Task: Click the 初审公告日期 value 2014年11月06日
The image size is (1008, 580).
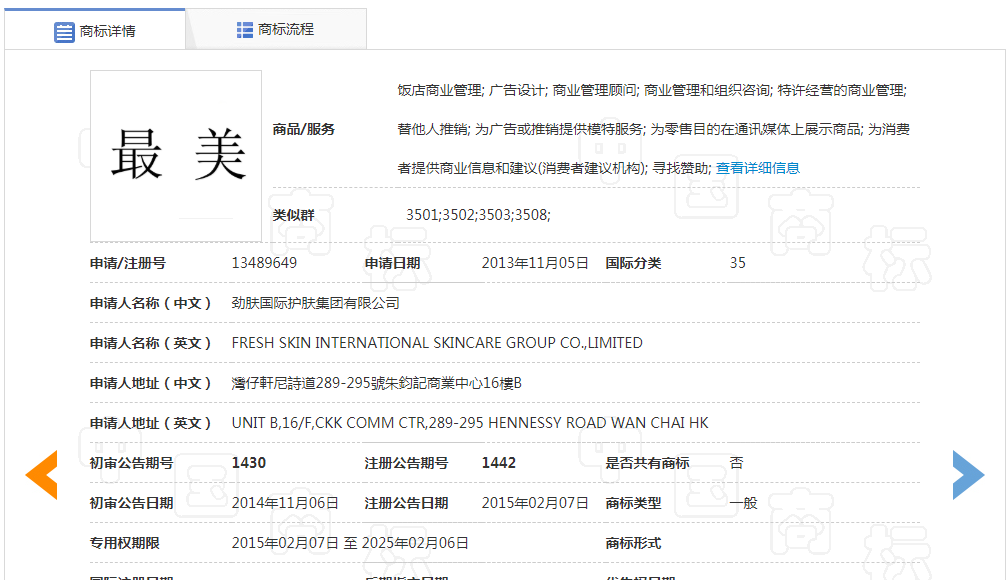Action: coord(285,503)
